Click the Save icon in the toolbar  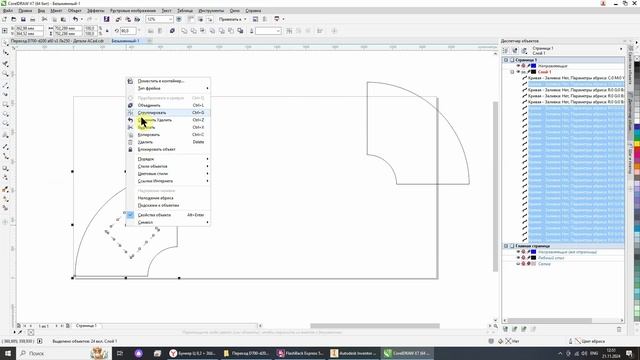pos(23,19)
